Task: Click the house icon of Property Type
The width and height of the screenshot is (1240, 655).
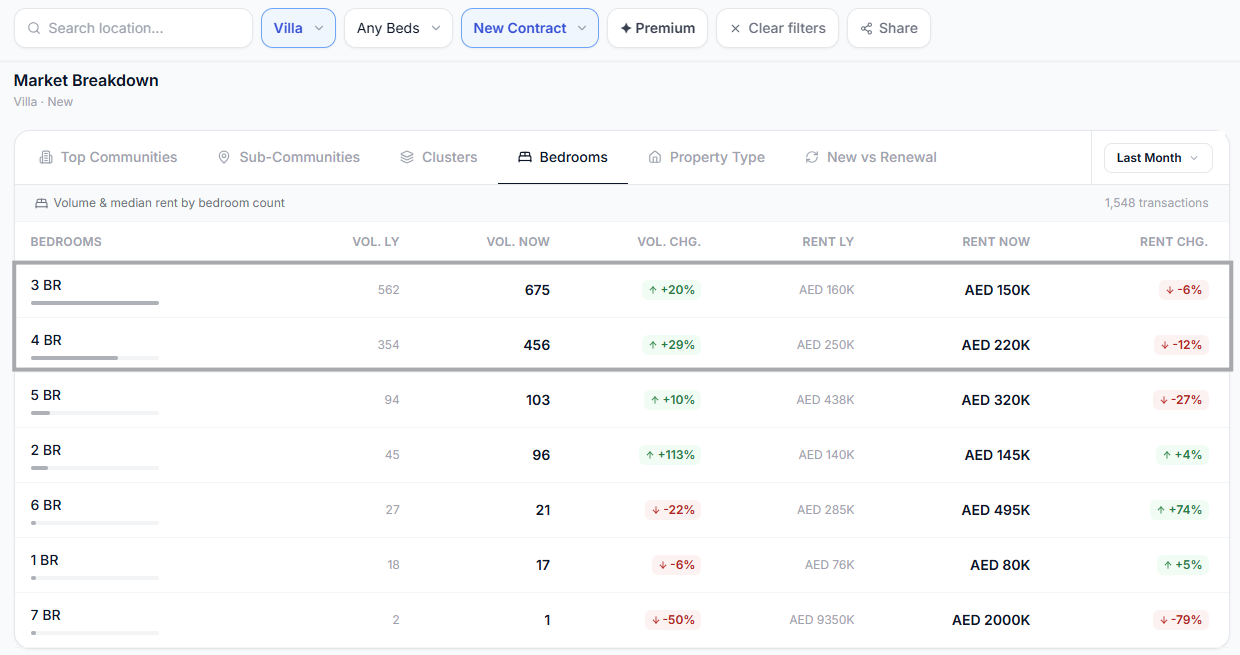Action: (x=655, y=157)
